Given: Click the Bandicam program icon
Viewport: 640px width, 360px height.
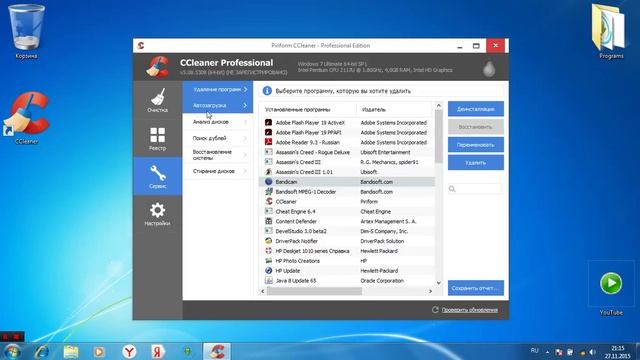Looking at the screenshot, I should [268, 182].
